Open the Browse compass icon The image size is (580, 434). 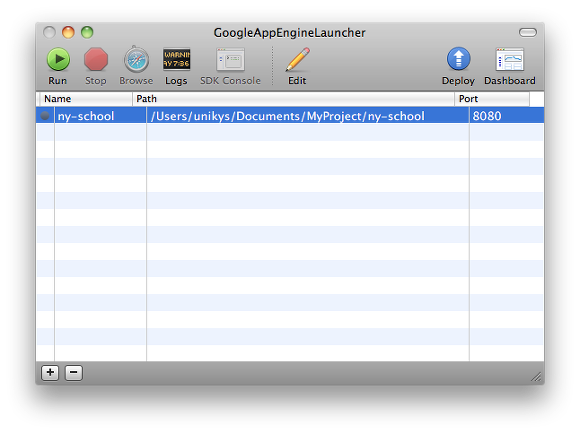pyautogui.click(x=136, y=60)
